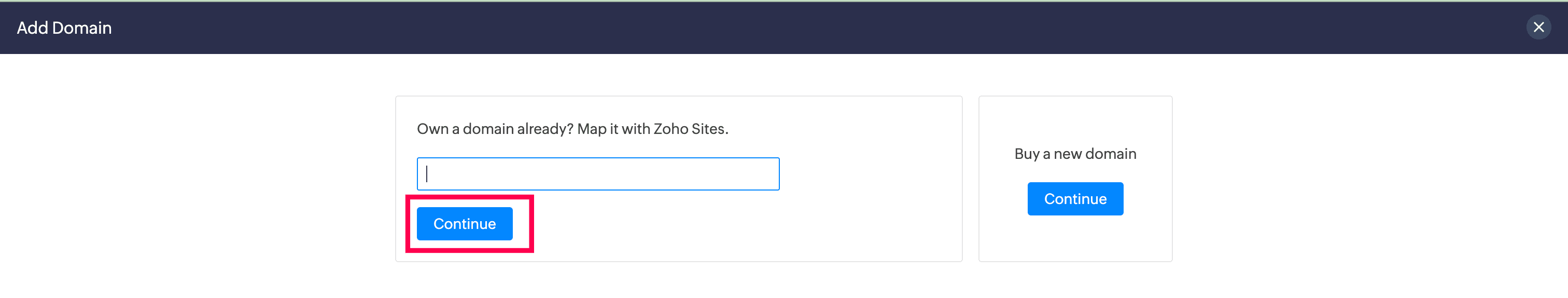This screenshot has width=1568, height=298.
Task: Close the Add Domain dialog
Action: [1538, 28]
